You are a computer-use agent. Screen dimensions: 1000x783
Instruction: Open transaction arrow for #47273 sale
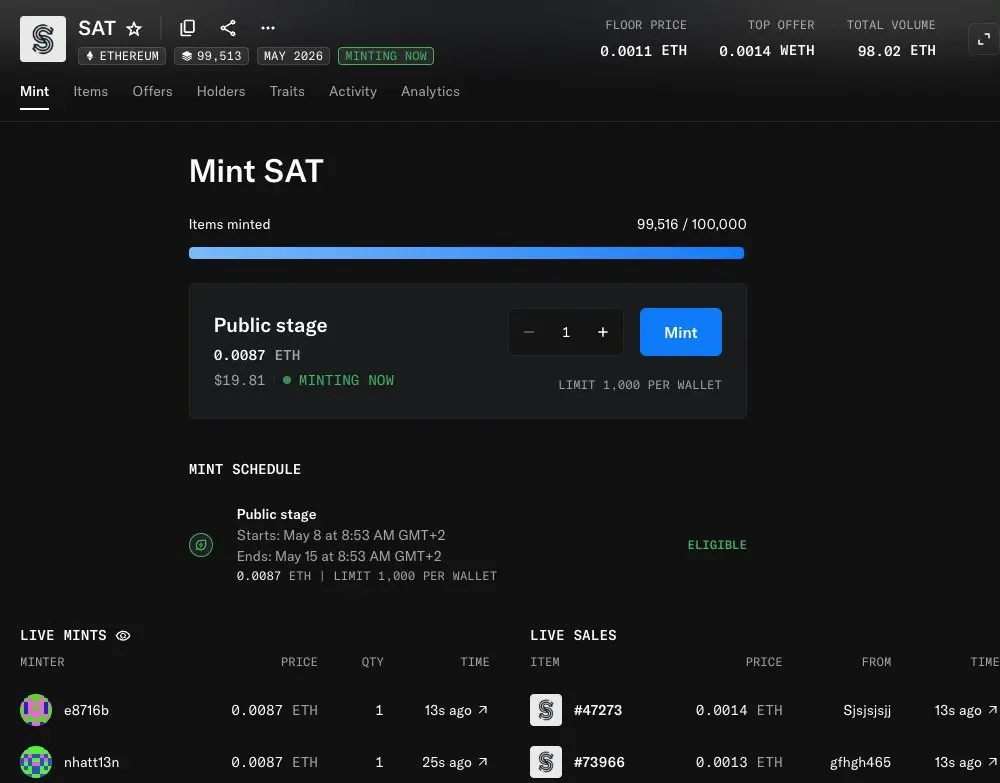coord(992,710)
